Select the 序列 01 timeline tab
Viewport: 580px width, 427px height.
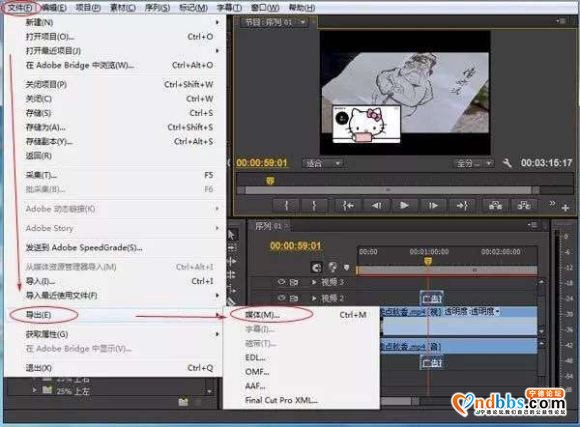pos(270,226)
